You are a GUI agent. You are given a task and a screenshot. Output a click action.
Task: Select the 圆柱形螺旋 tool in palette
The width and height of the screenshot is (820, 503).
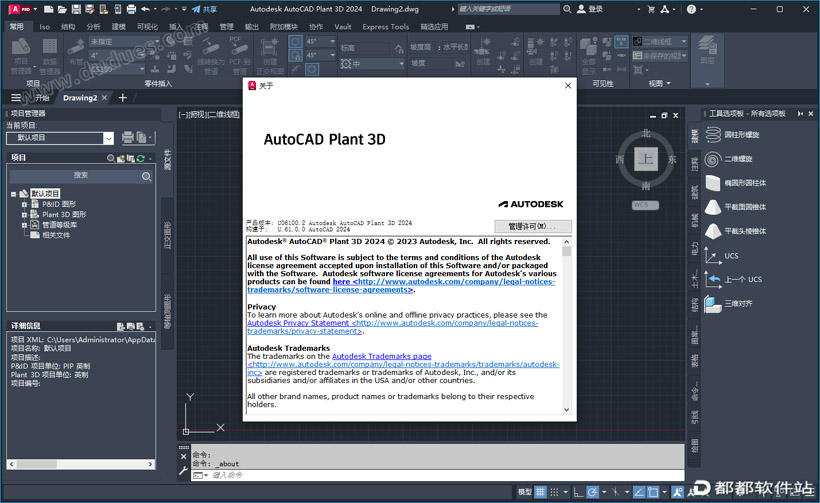coord(732,134)
